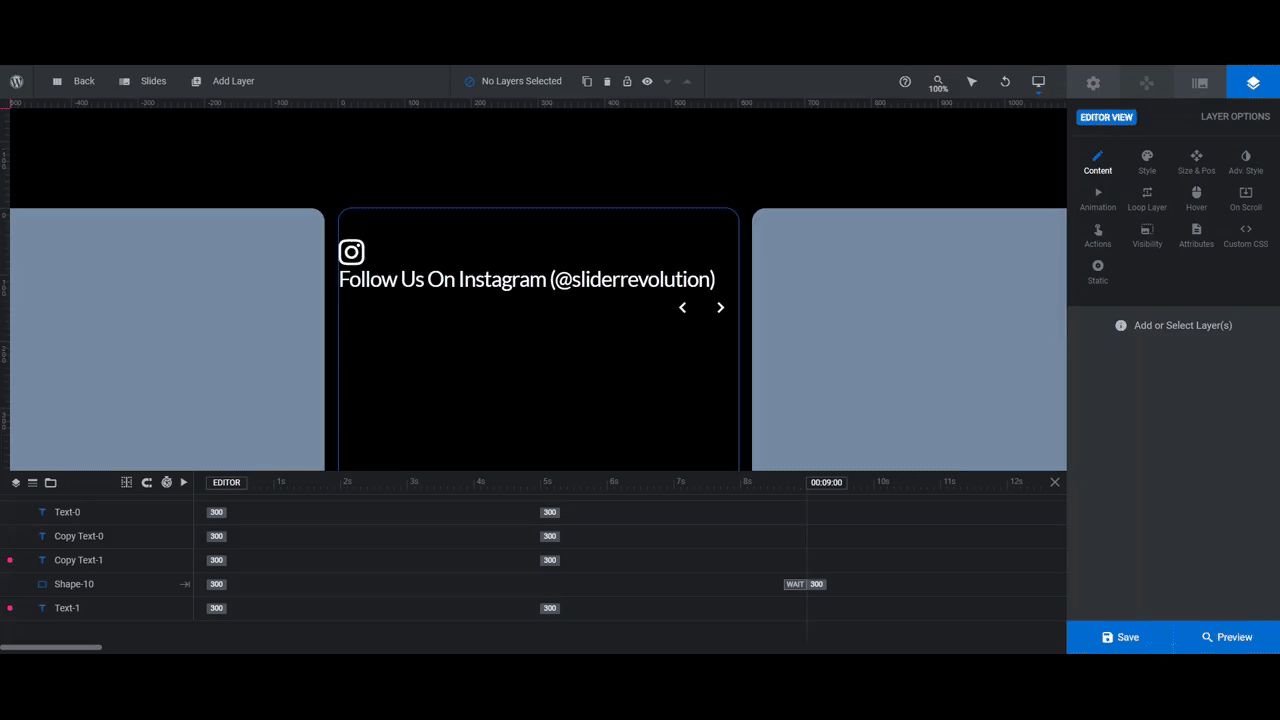Click the WAIT keyframe on Shape-10 track
The width and height of the screenshot is (1280, 720).
[795, 585]
